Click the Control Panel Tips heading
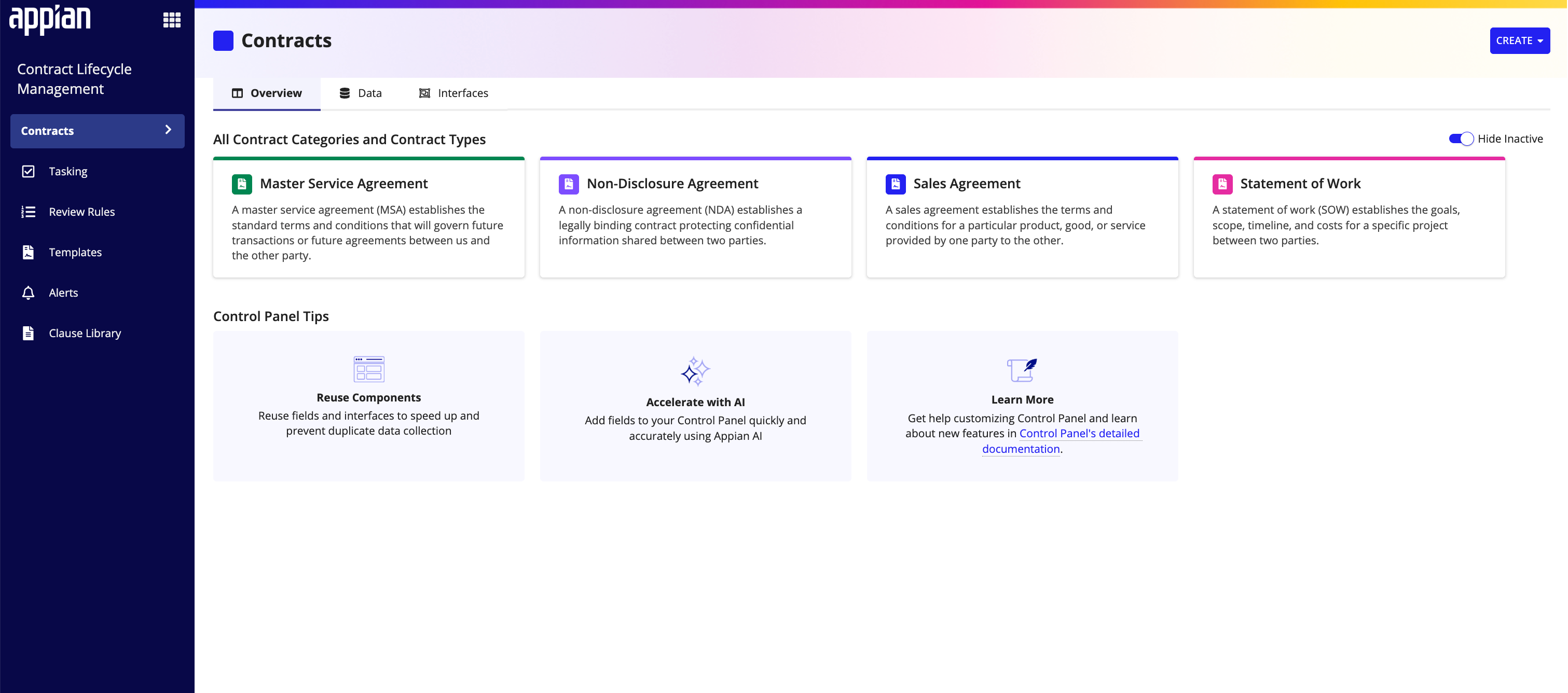This screenshot has width=1568, height=693. coord(271,316)
